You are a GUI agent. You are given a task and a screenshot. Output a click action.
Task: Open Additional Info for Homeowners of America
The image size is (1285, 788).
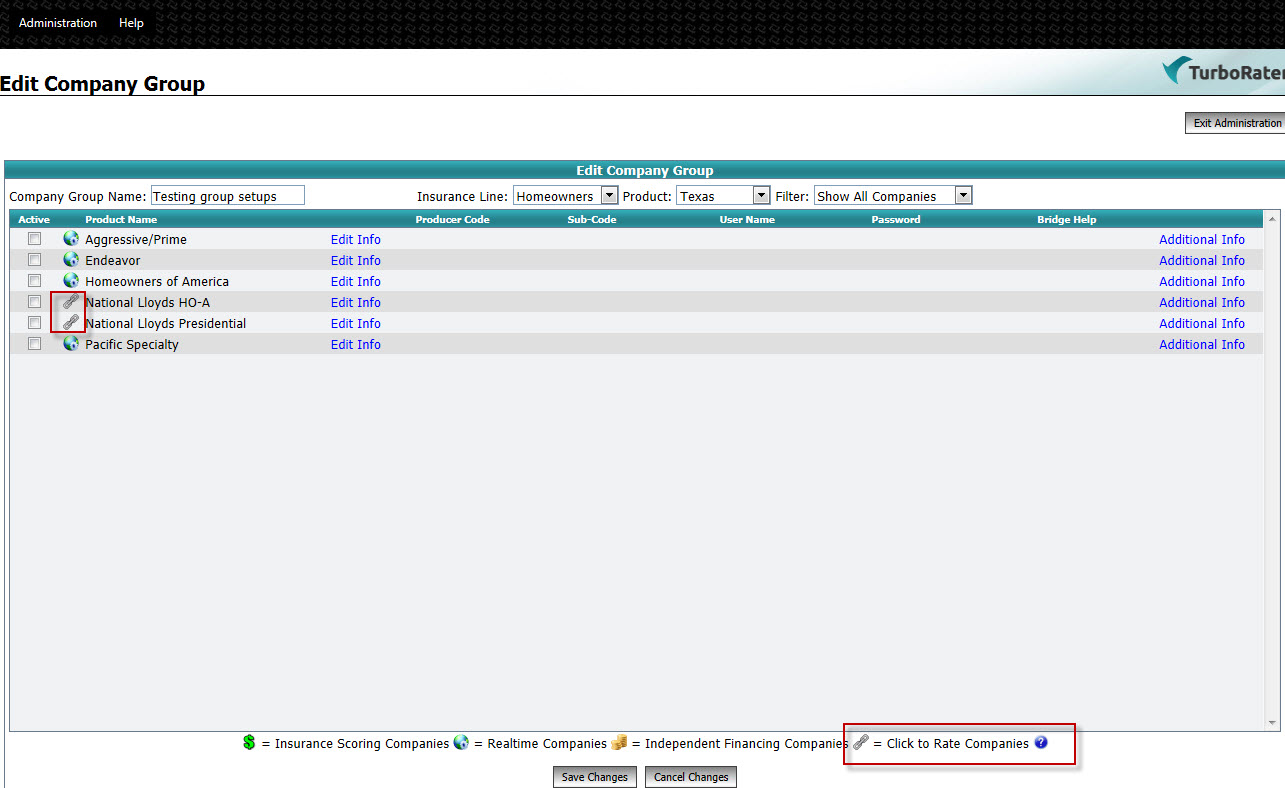[x=1202, y=282]
